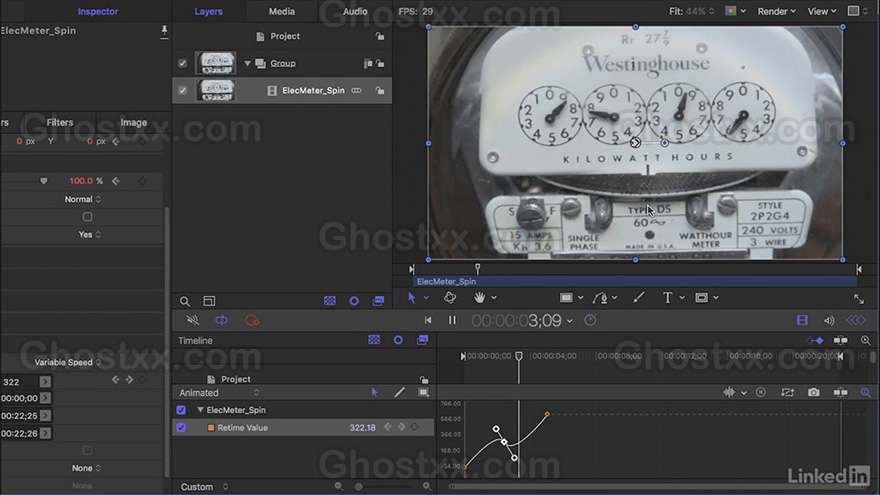The height and width of the screenshot is (495, 880).
Task: Open the Fit zoom level dropdown
Action: [x=691, y=11]
